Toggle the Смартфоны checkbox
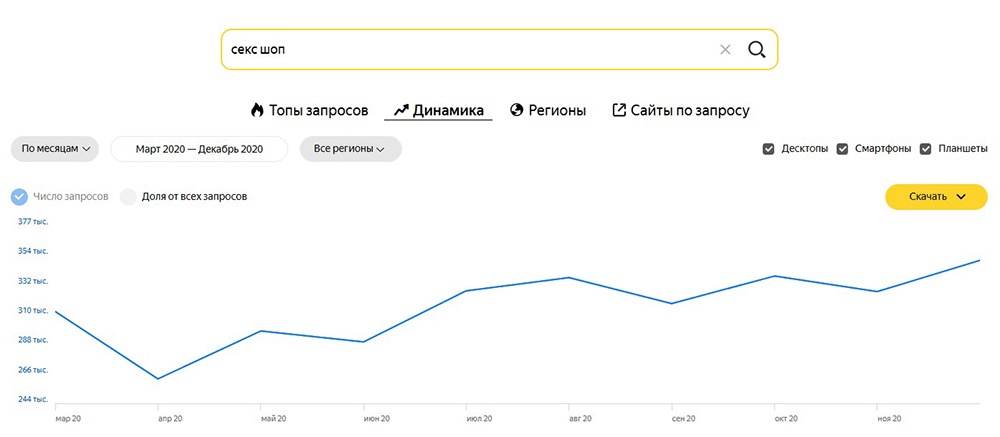This screenshot has height=437, width=1000. pyautogui.click(x=842, y=149)
